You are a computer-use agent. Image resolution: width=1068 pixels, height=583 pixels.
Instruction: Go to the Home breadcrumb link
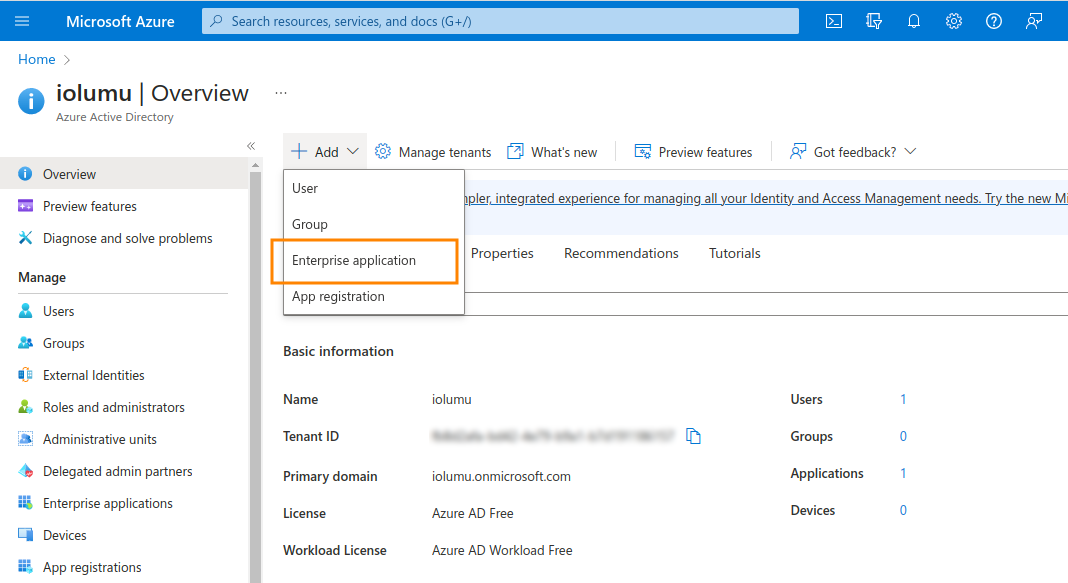(37, 59)
